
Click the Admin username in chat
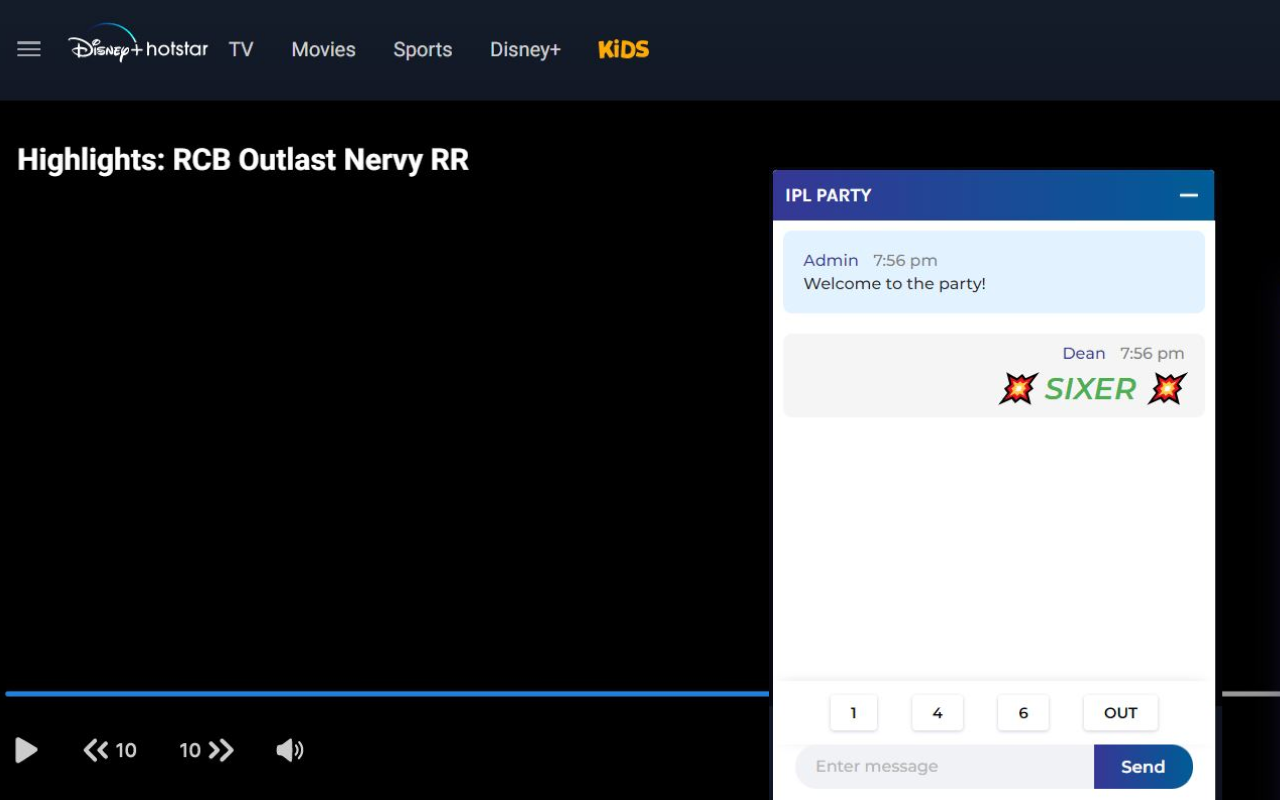(831, 260)
